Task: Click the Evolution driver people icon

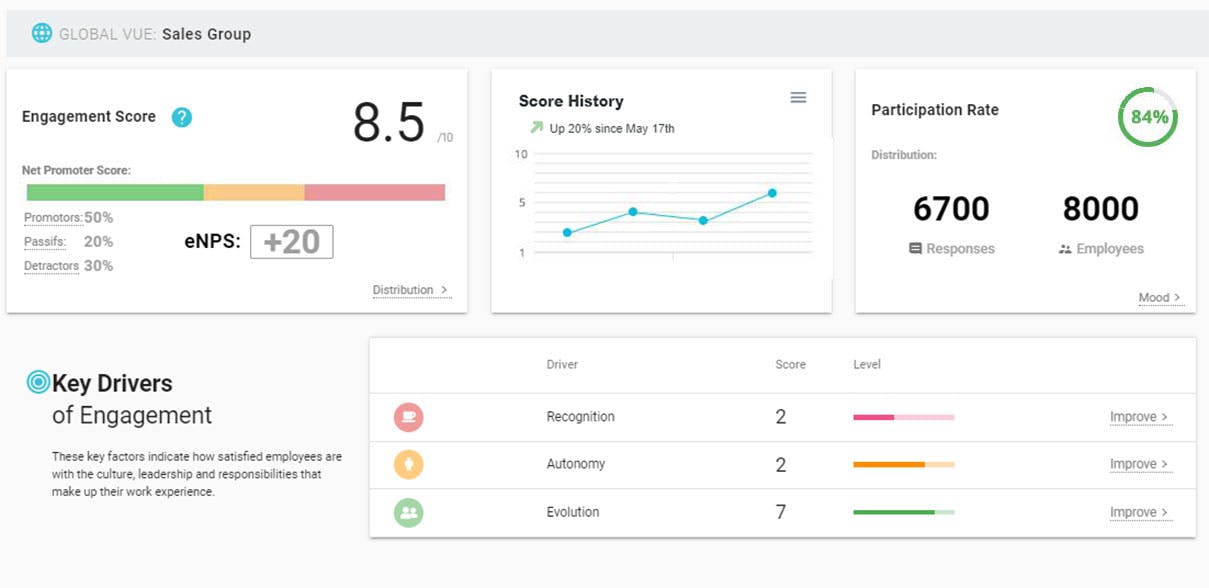Action: tap(408, 512)
